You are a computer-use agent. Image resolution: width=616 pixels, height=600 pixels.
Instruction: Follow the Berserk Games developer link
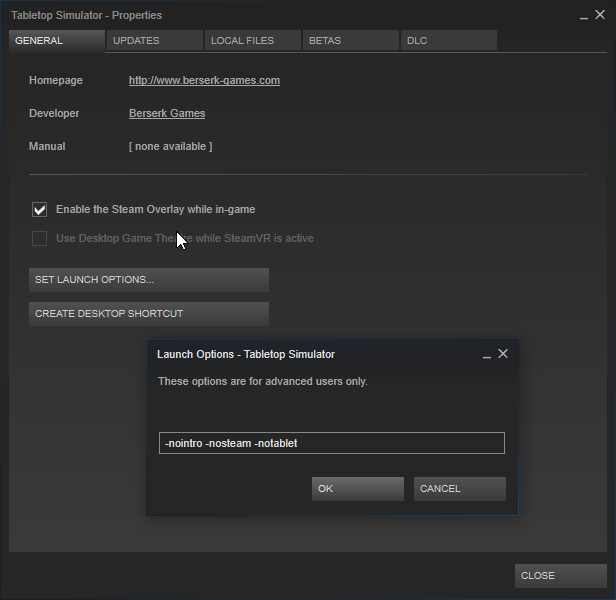[167, 114]
